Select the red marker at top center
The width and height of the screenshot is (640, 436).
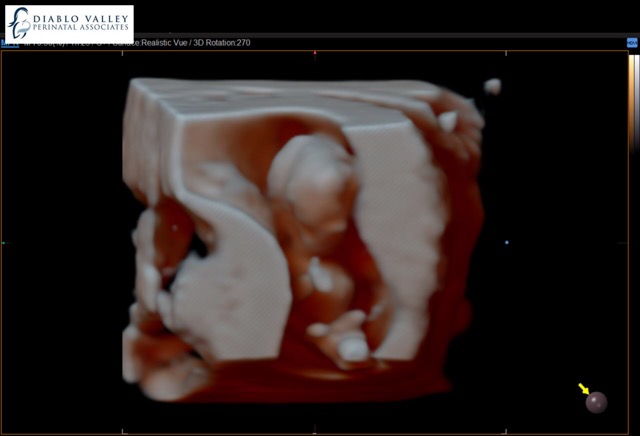[315, 53]
